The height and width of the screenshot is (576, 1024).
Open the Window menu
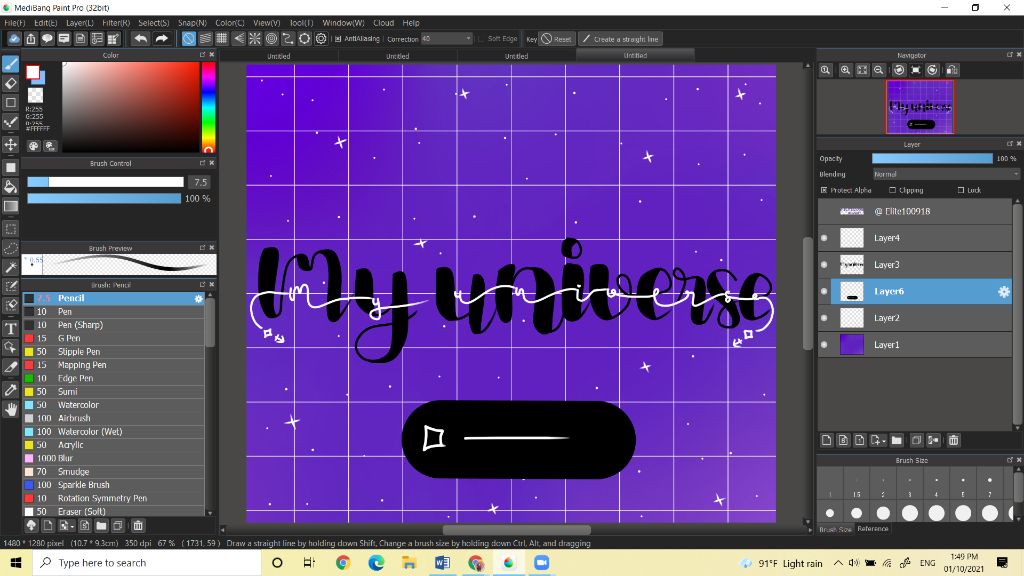pos(343,22)
